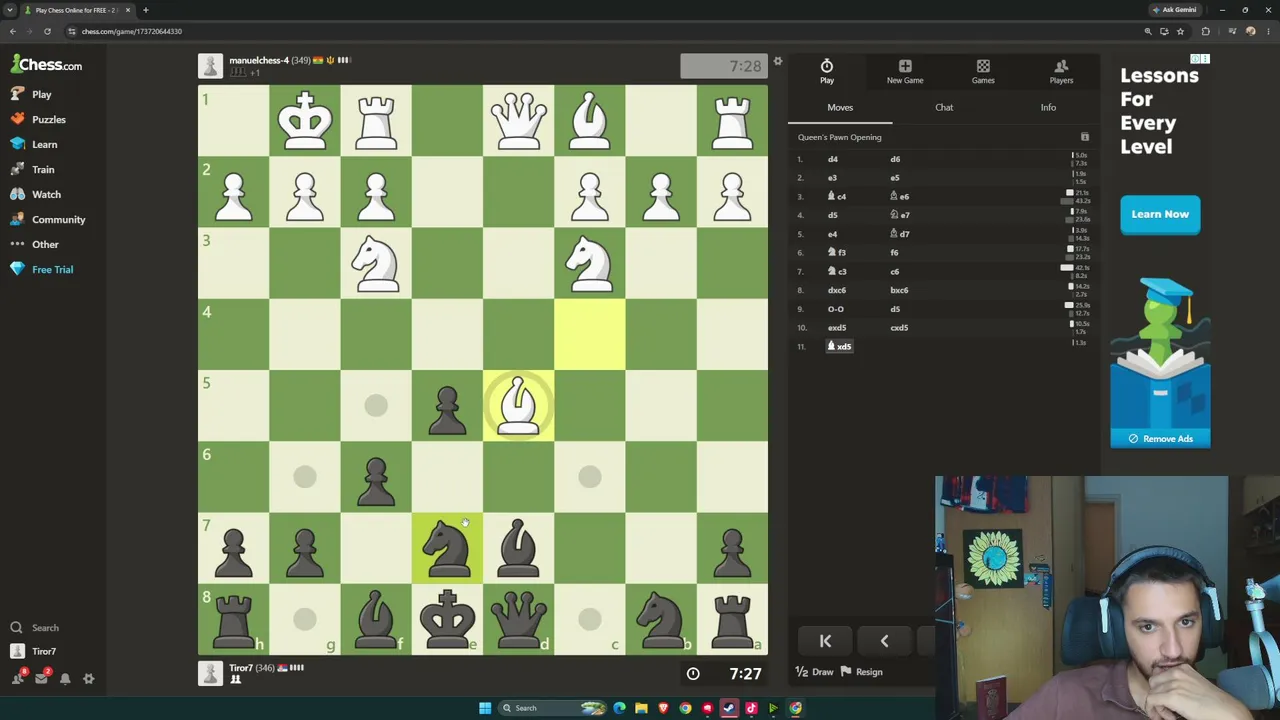This screenshot has width=1280, height=720.
Task: Open the Play section in the sidebar
Action: pyautogui.click(x=31, y=94)
